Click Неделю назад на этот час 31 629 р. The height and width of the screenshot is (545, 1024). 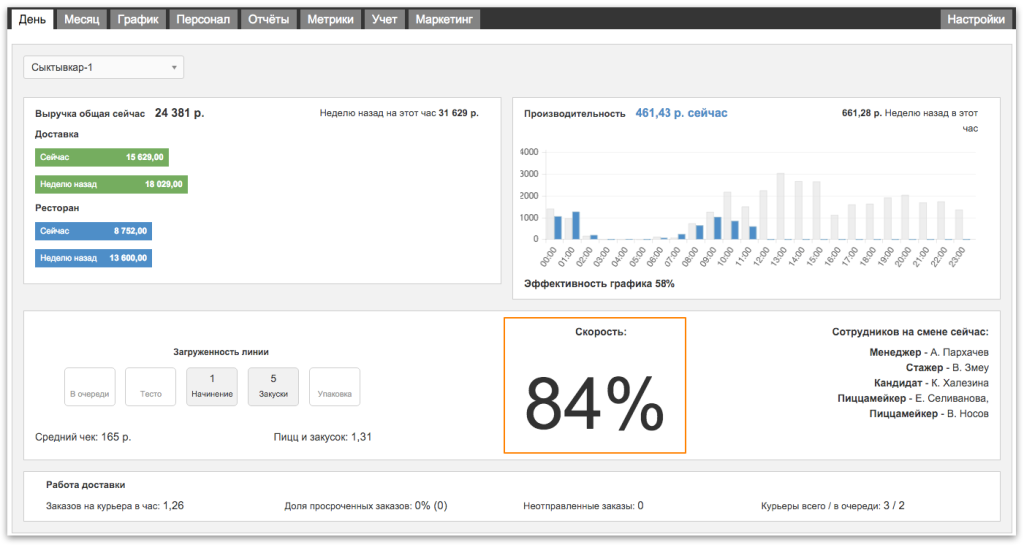pyautogui.click(x=399, y=113)
